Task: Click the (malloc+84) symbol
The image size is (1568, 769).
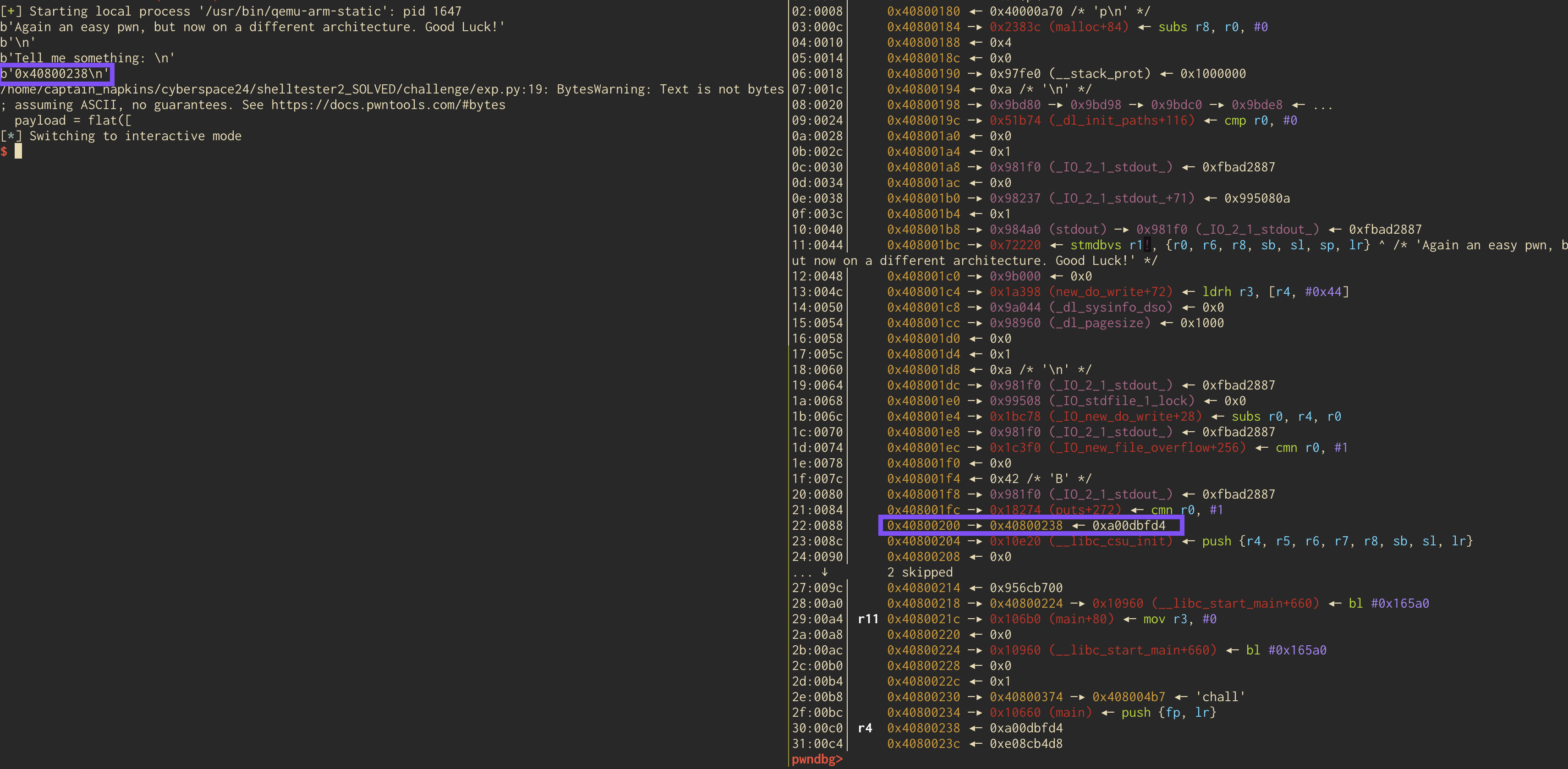Action: click(x=1088, y=27)
